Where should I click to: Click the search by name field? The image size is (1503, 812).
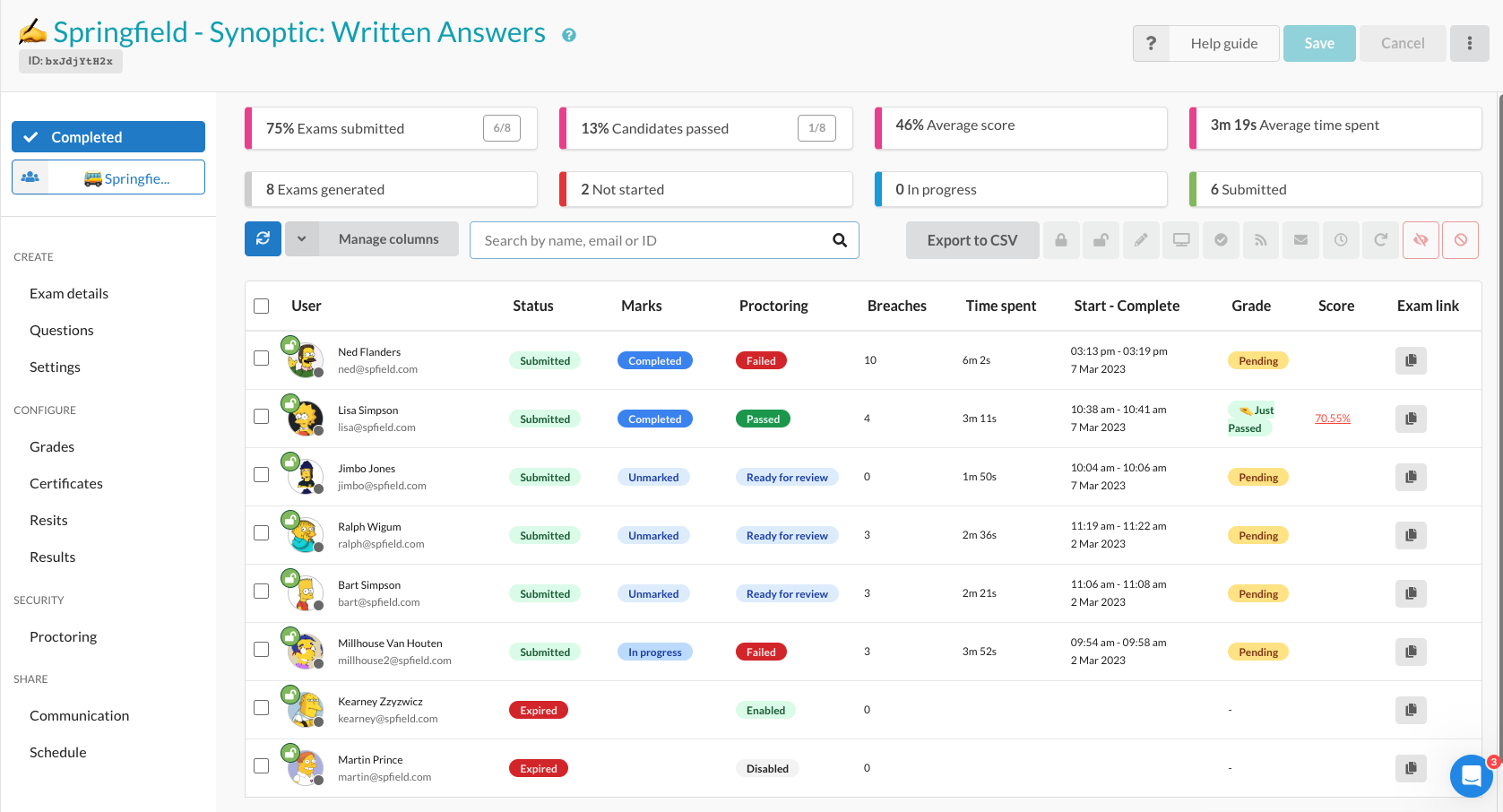654,240
